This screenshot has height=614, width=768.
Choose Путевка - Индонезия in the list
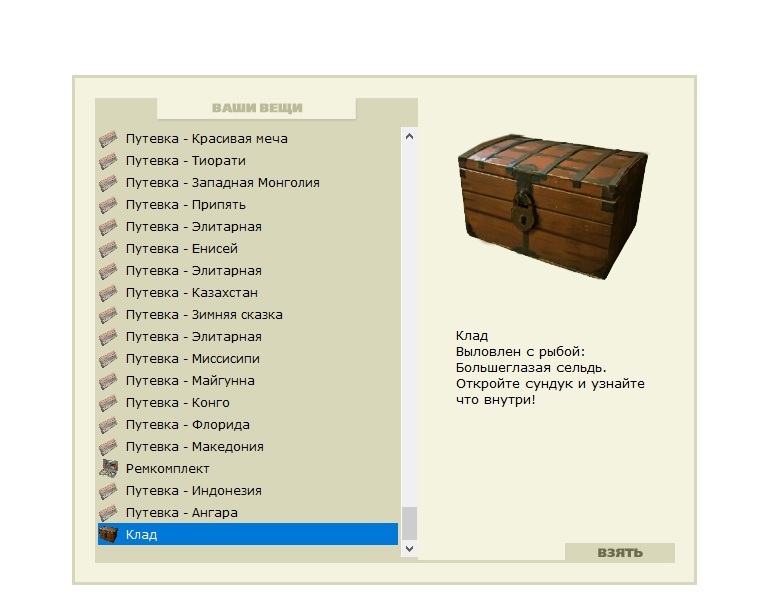tap(248, 491)
